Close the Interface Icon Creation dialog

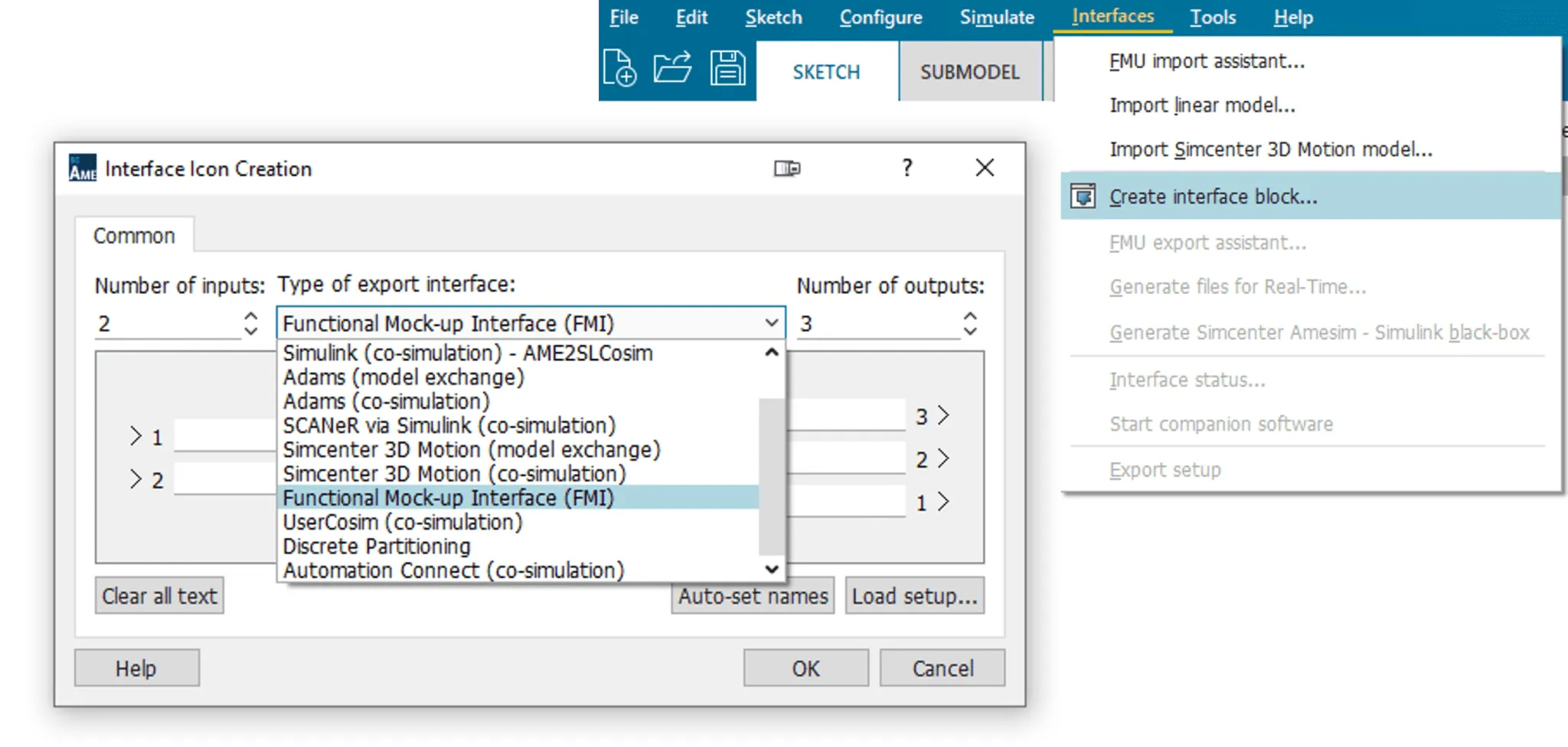[x=985, y=168]
